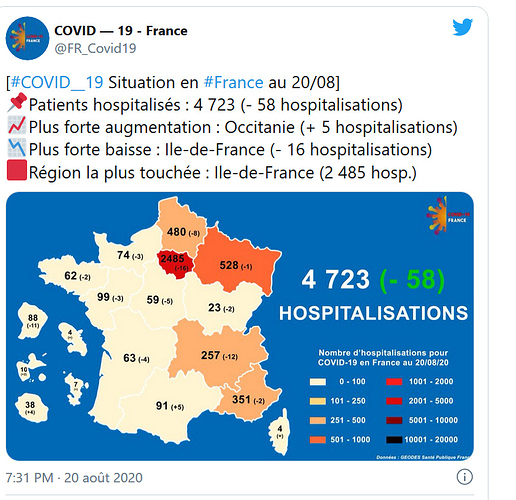Click the @FR_Covid19 handle

[95, 48]
